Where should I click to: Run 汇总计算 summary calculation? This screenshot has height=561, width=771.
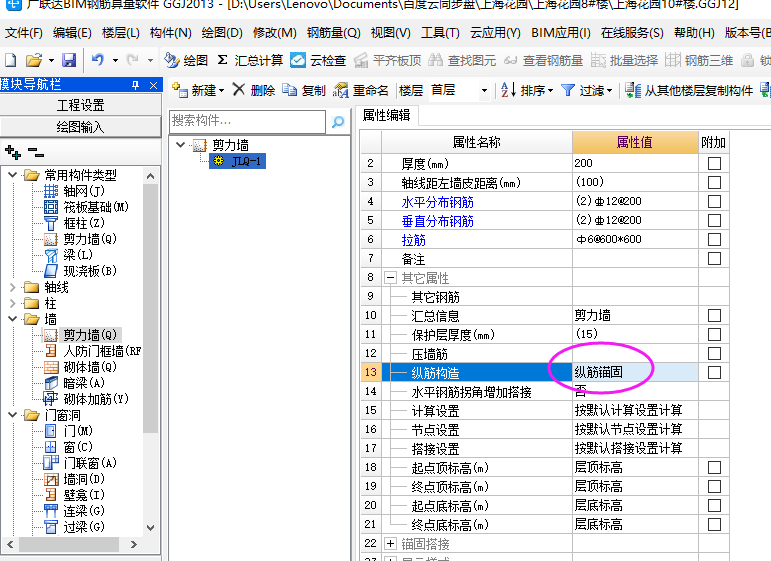point(250,60)
